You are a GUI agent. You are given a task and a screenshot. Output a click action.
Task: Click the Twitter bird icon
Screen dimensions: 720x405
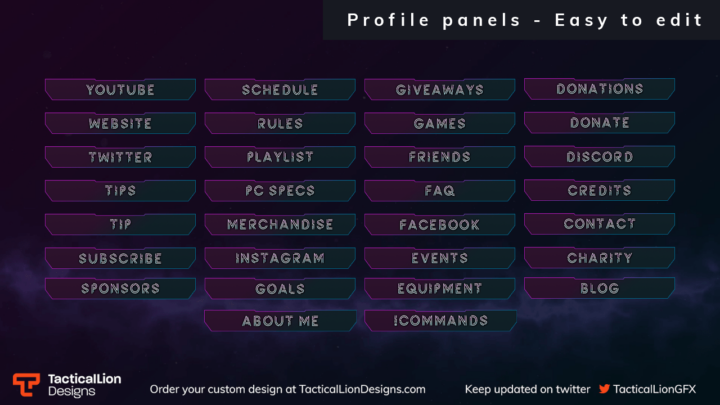tap(604, 389)
